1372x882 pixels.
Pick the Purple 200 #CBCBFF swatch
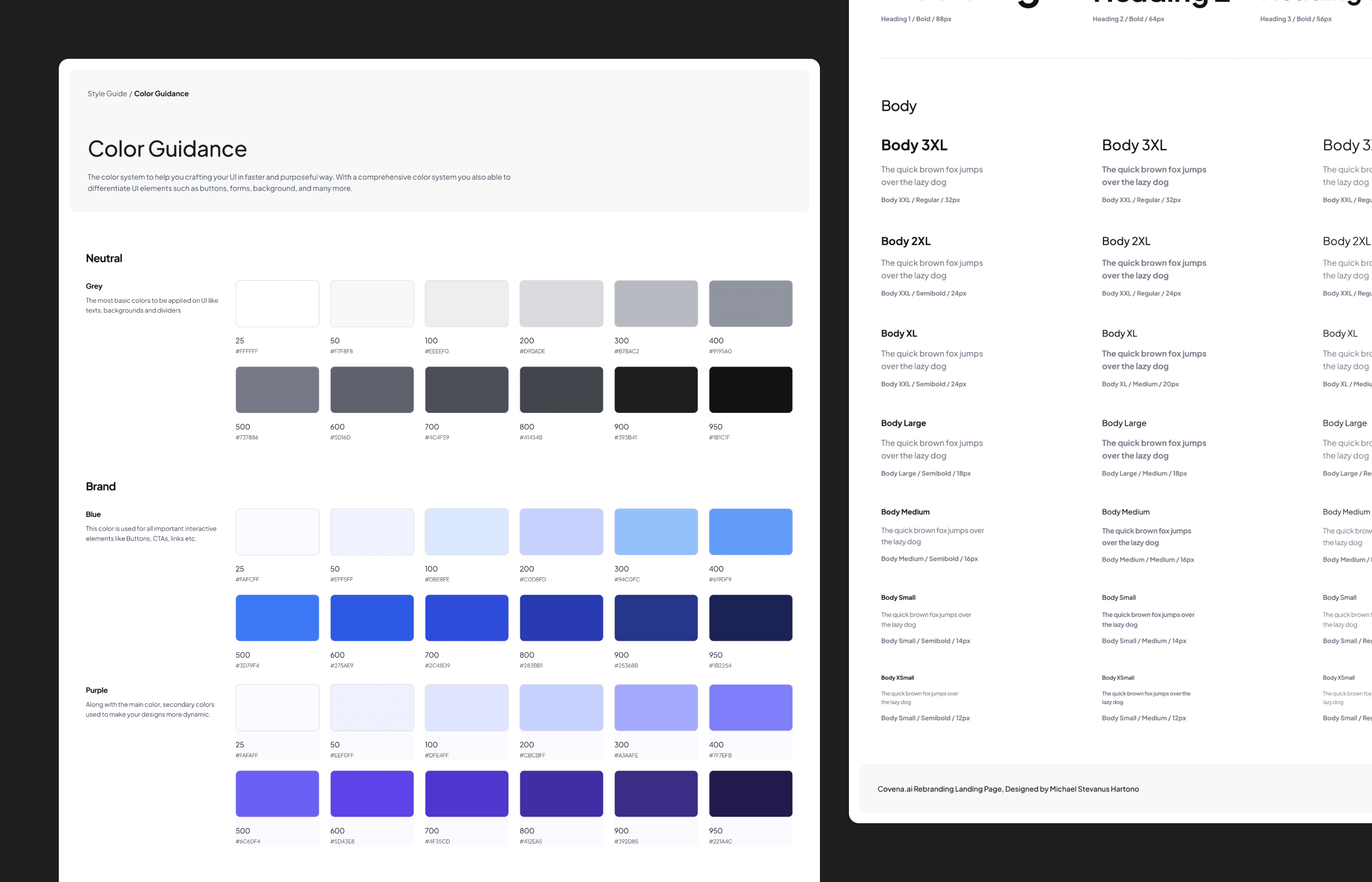pyautogui.click(x=561, y=708)
